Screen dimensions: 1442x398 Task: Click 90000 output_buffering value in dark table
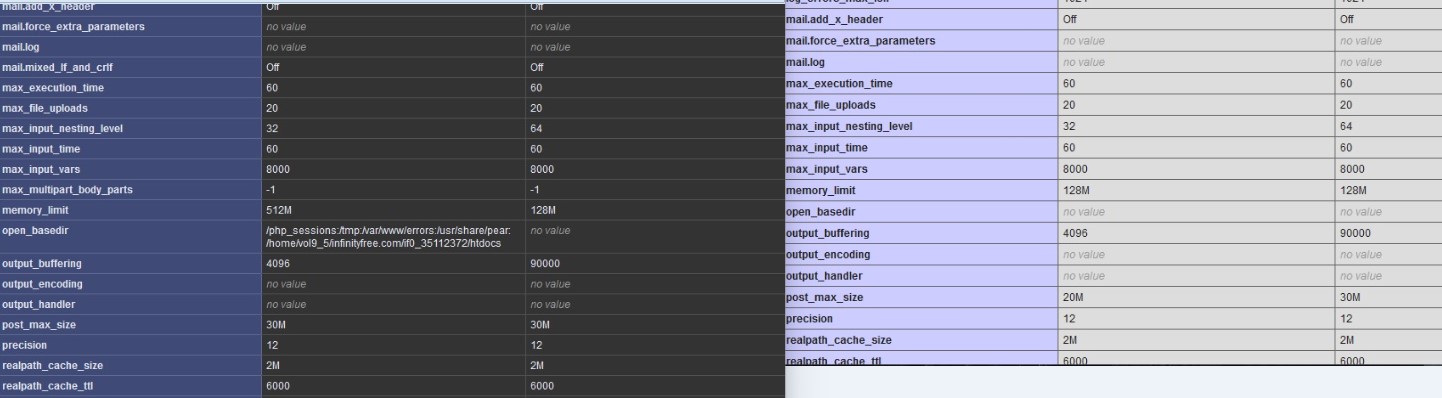[546, 264]
